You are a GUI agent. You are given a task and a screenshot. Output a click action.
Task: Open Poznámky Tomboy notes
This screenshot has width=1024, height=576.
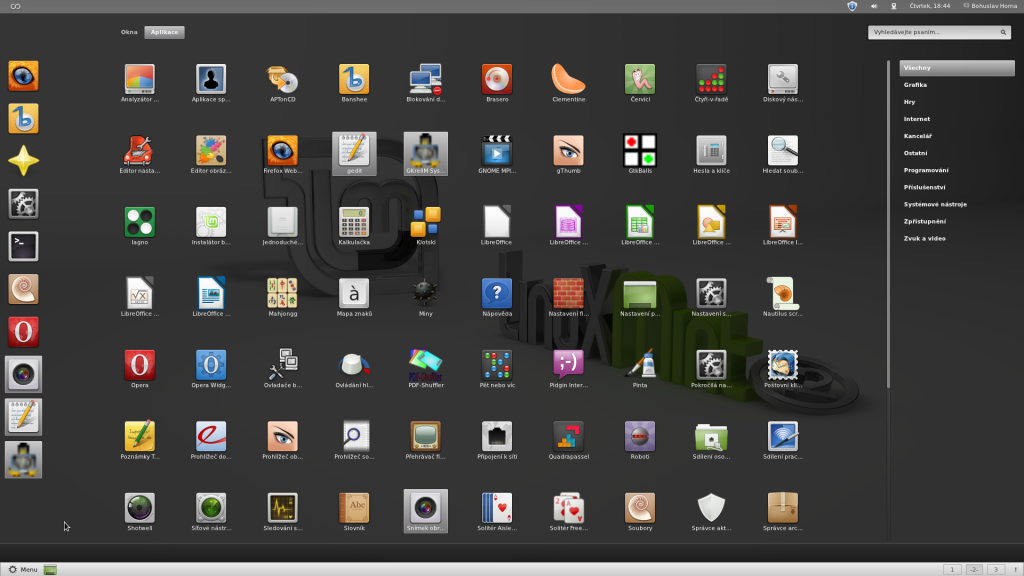(140, 440)
